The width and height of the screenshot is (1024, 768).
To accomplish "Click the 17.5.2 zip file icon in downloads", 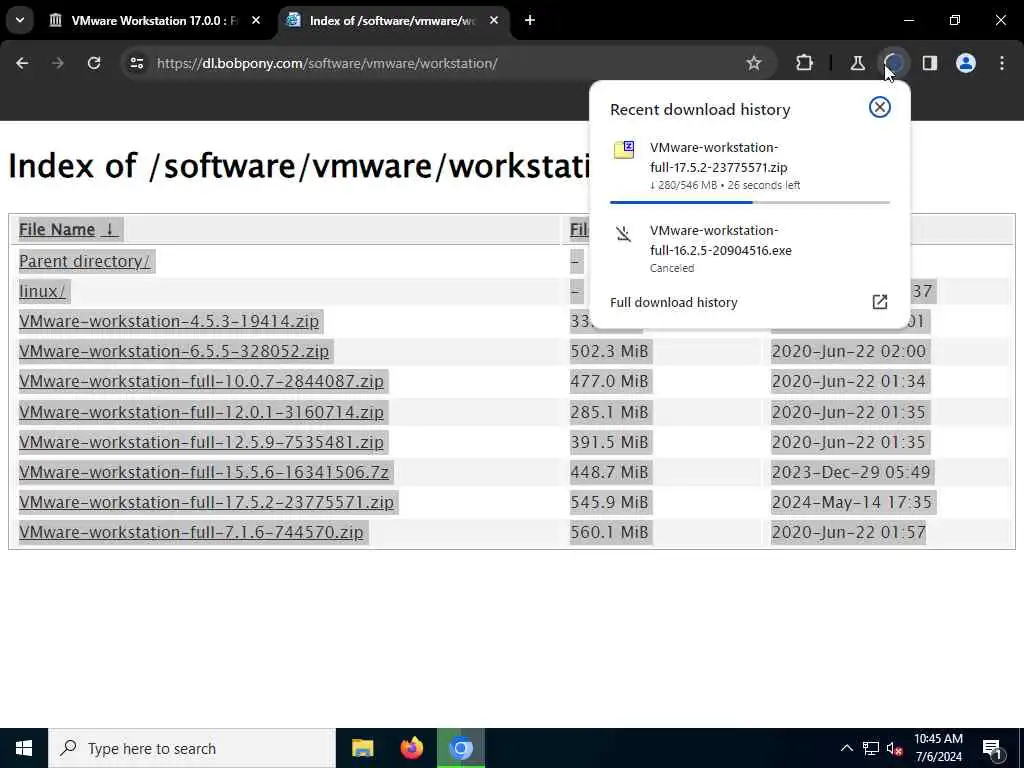I will 624,150.
